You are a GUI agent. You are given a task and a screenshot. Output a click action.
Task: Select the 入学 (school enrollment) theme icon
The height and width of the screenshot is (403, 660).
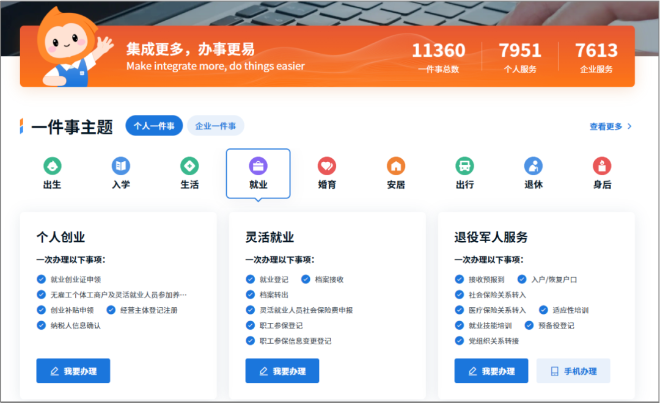pos(121,166)
